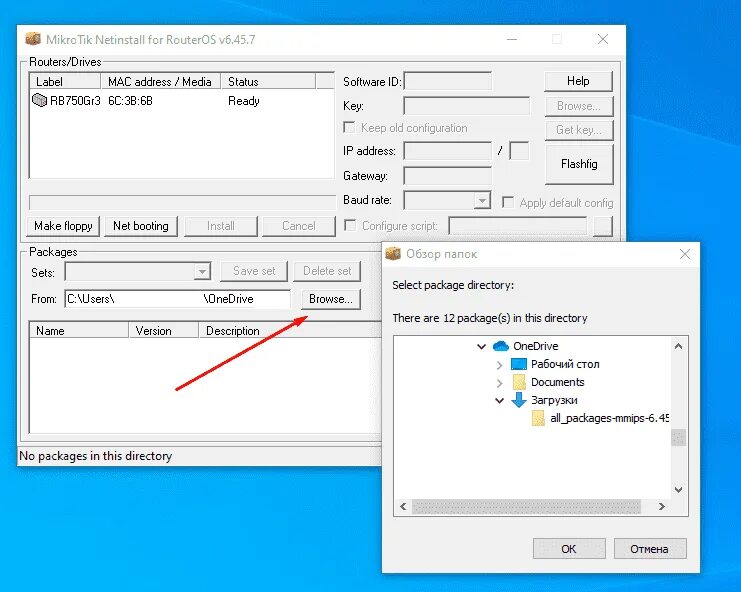Click the Flashfig button
741x592 pixels.
pyautogui.click(x=579, y=164)
